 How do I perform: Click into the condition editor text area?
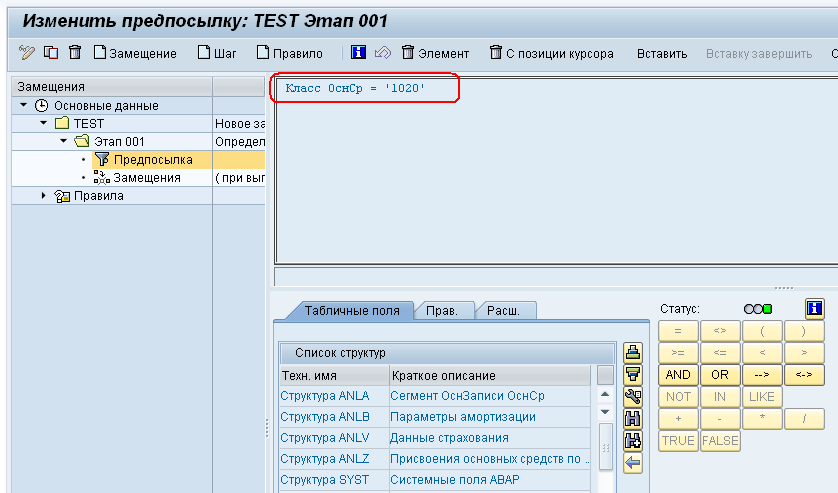pos(556,170)
